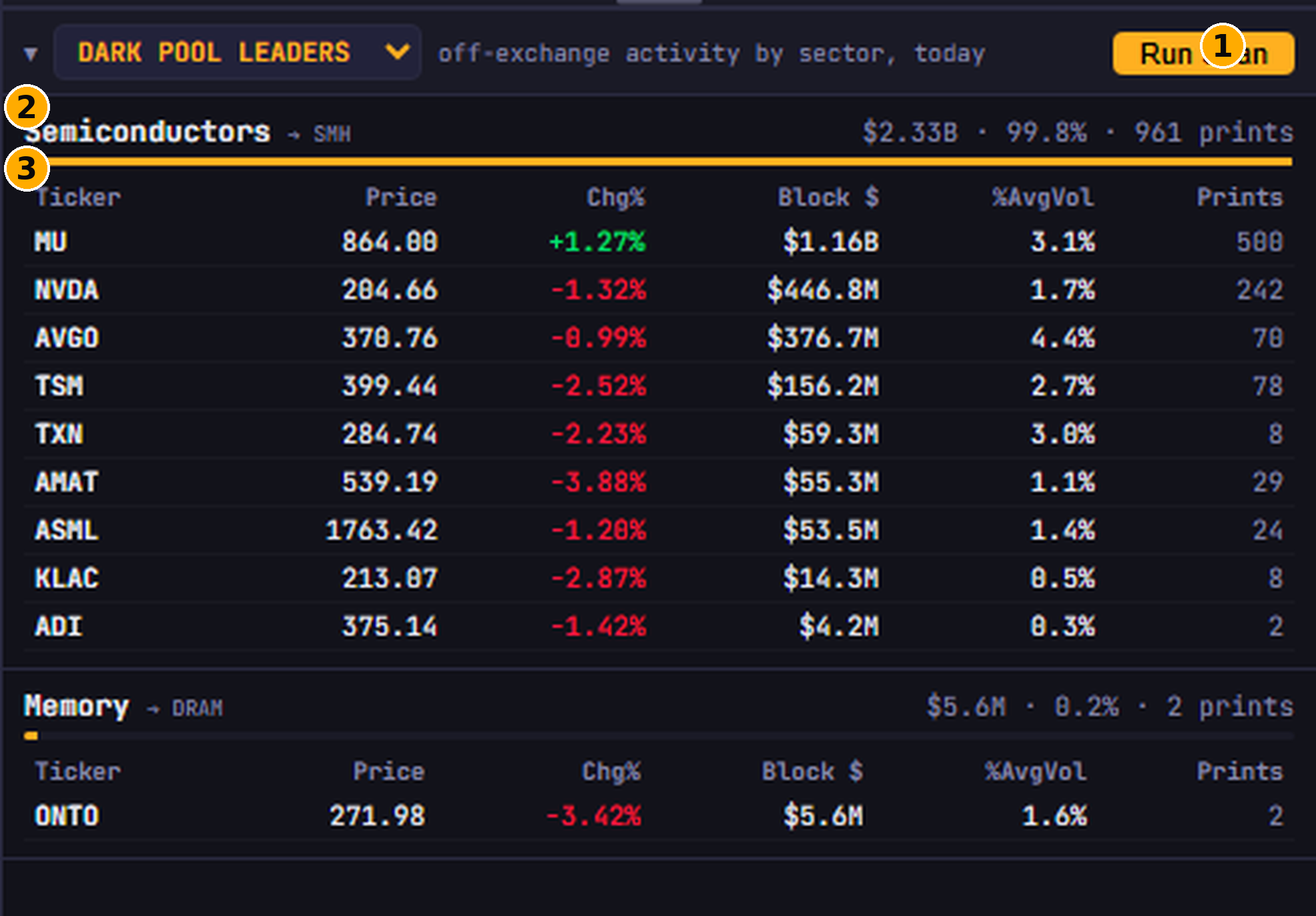Image resolution: width=1316 pixels, height=916 pixels.
Task: Select the NVDA ticker row
Action: [659, 290]
